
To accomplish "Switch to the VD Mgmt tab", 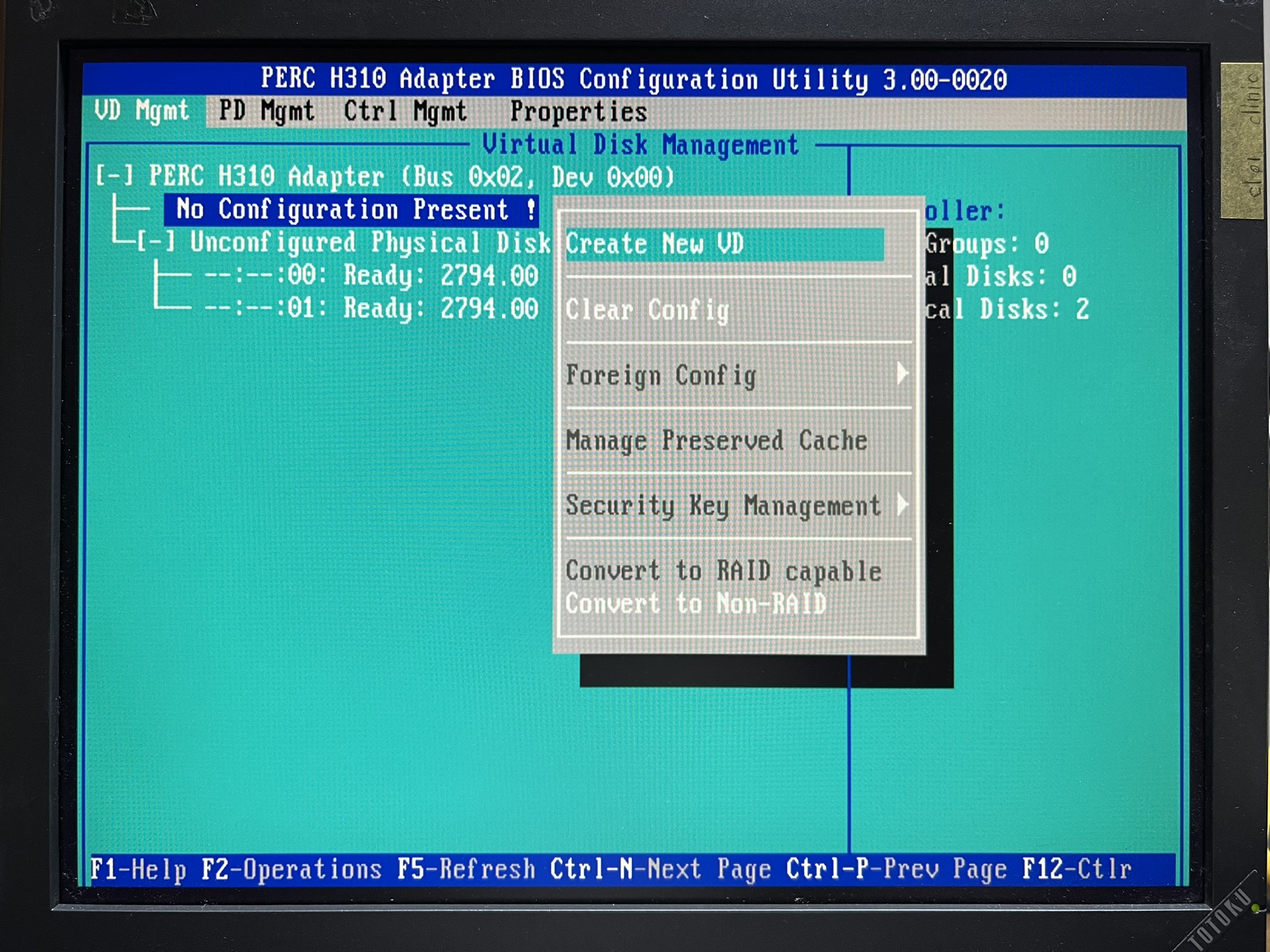I will click(x=142, y=112).
